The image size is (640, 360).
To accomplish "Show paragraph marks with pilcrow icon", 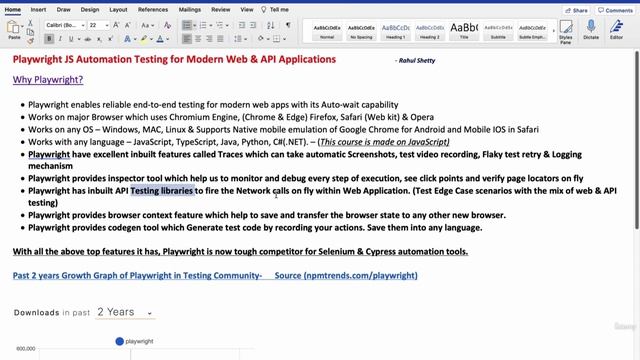I will 288,25.
